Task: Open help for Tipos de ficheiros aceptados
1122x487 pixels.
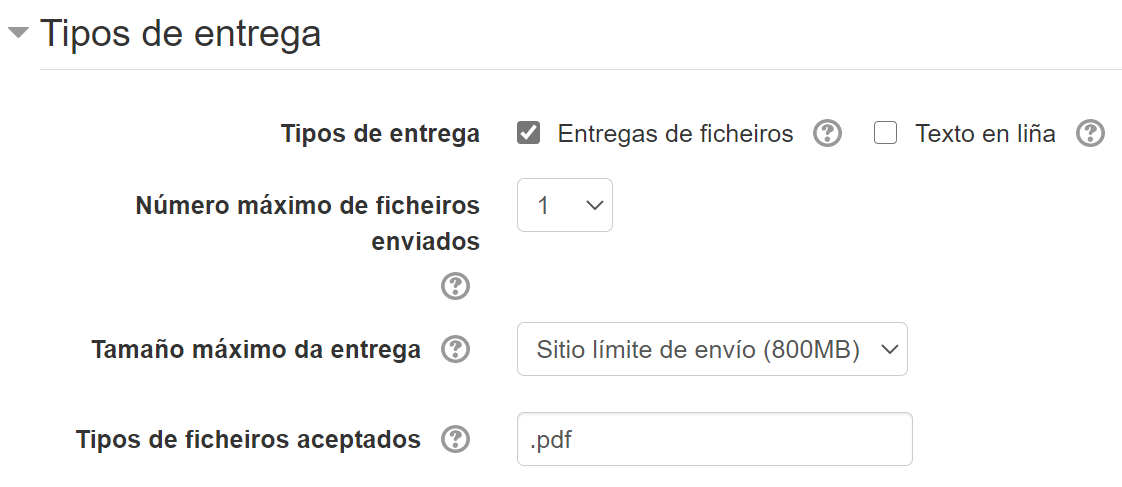Action: tap(455, 439)
